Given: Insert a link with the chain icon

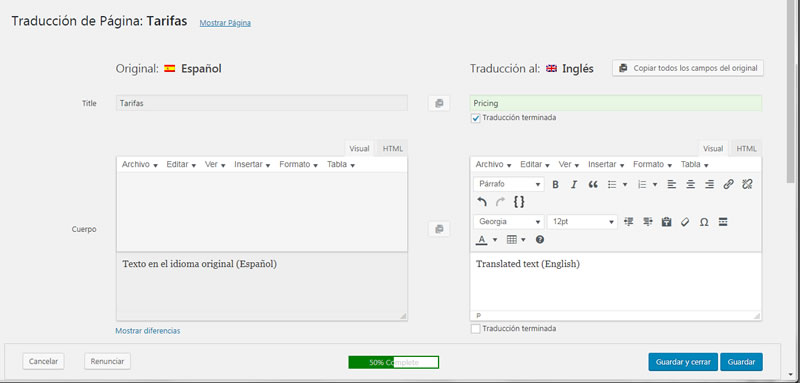Looking at the screenshot, I should tap(729, 185).
